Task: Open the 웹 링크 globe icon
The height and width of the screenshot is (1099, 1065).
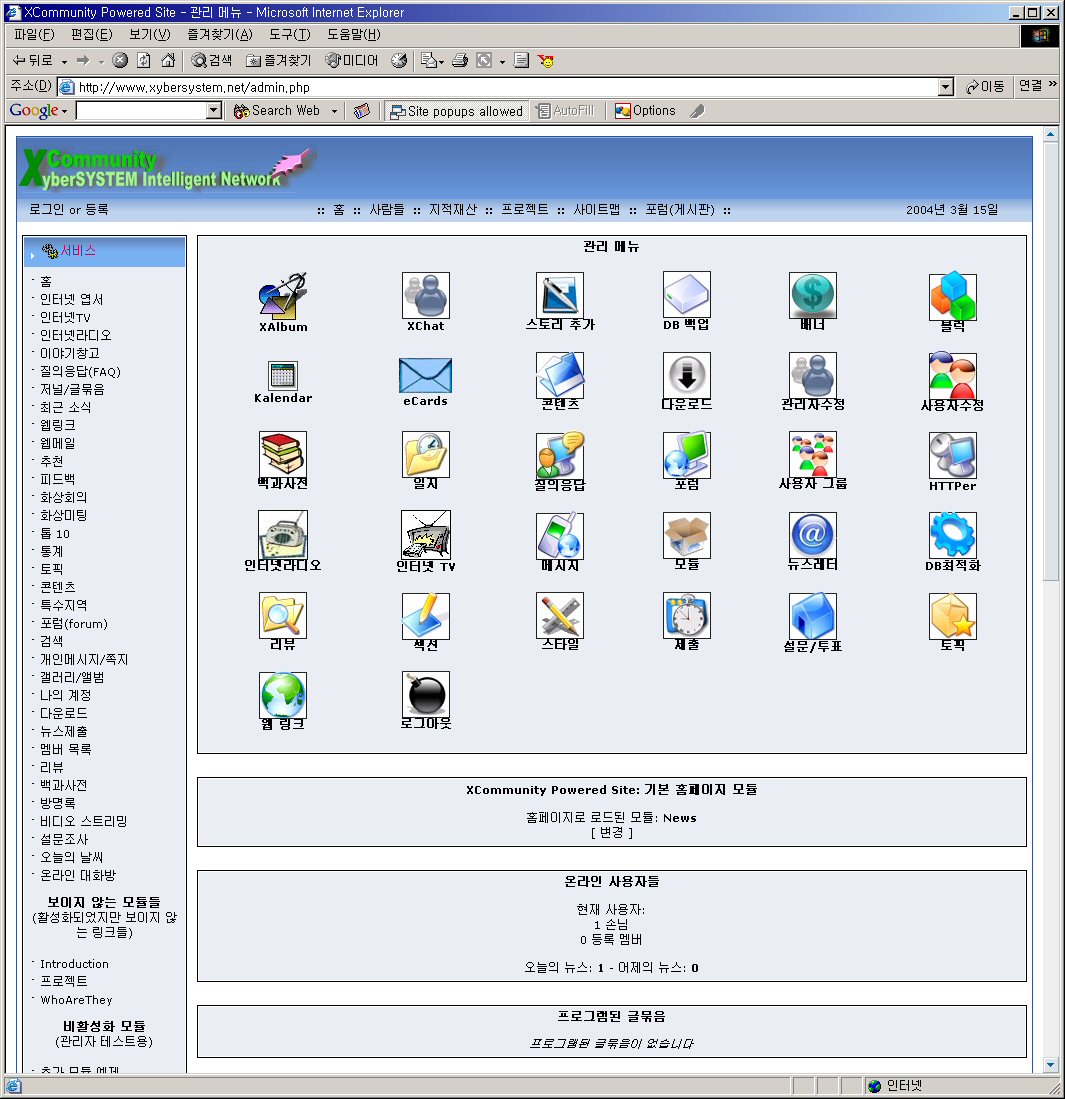Action: [x=283, y=694]
